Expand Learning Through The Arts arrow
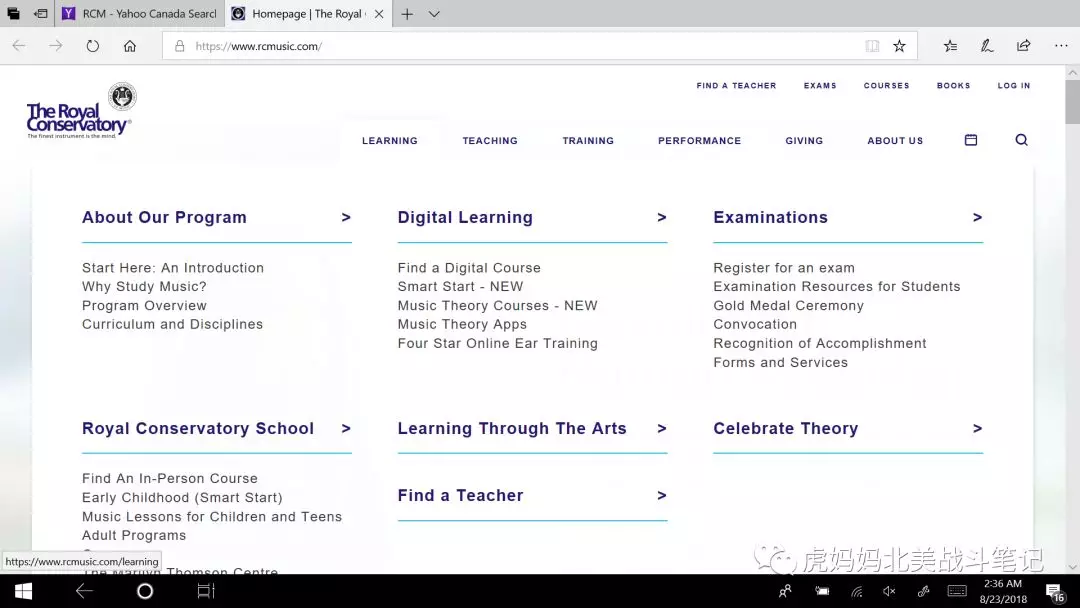 pos(662,428)
